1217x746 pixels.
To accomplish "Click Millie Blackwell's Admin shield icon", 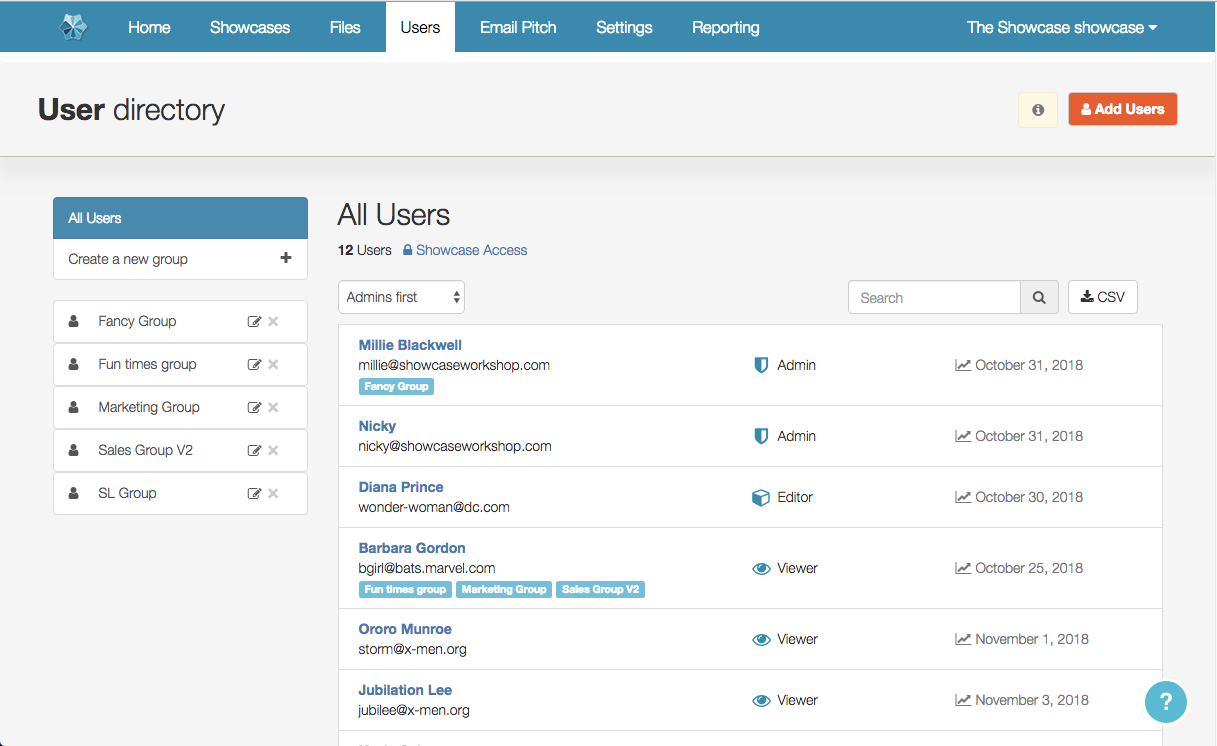I will (x=761, y=365).
